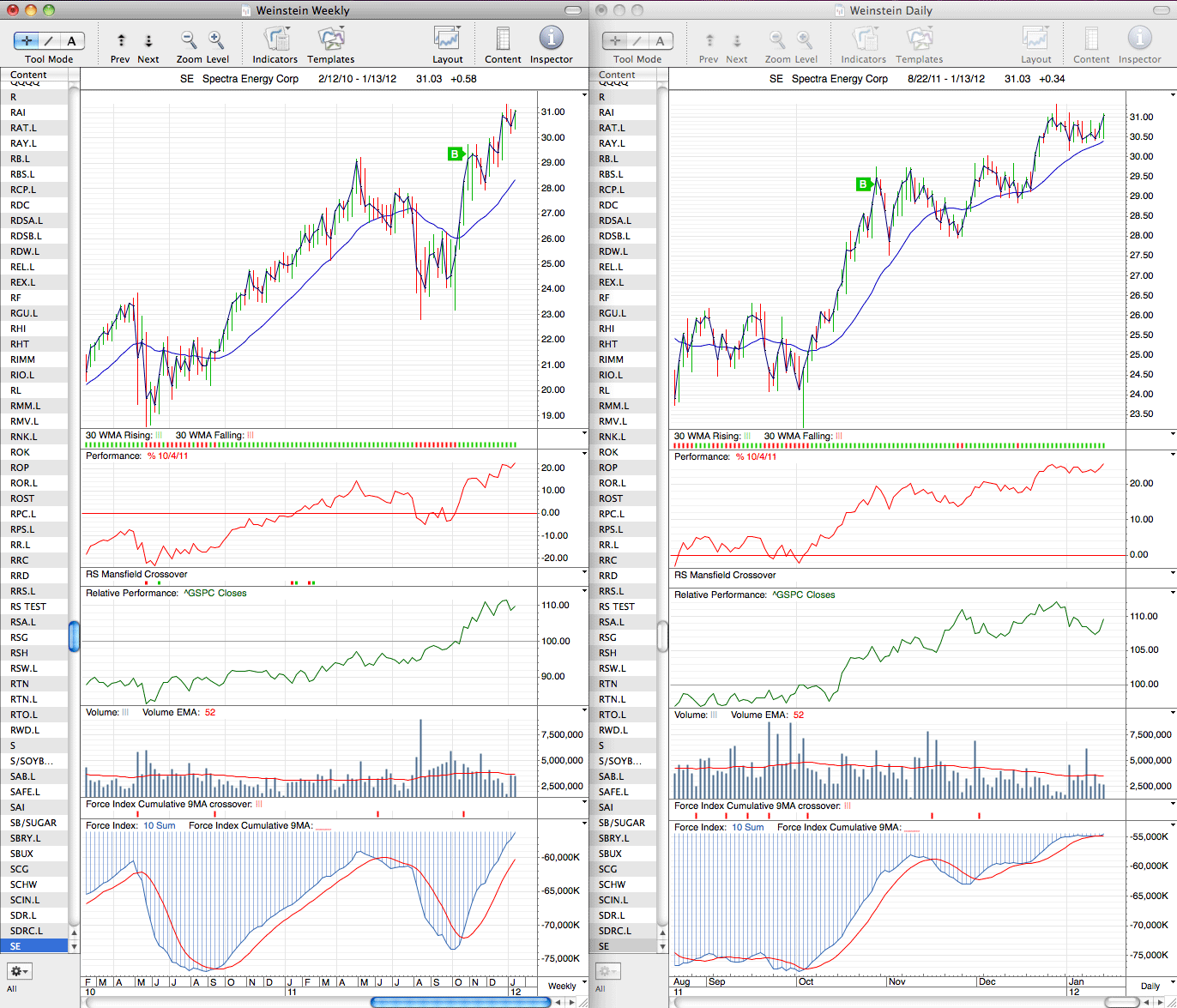Open Relative Performance panel arrow, Weekly
The image size is (1177, 1008).
pyautogui.click(x=585, y=592)
